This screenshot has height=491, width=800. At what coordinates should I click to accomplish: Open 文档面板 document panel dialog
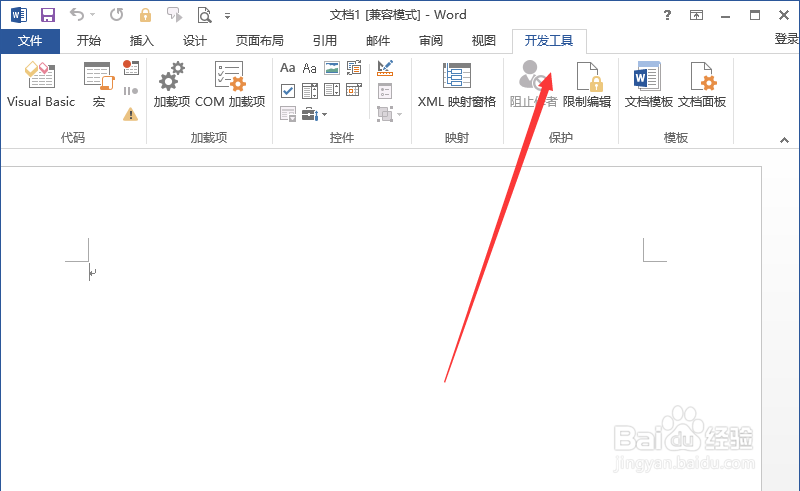[702, 84]
